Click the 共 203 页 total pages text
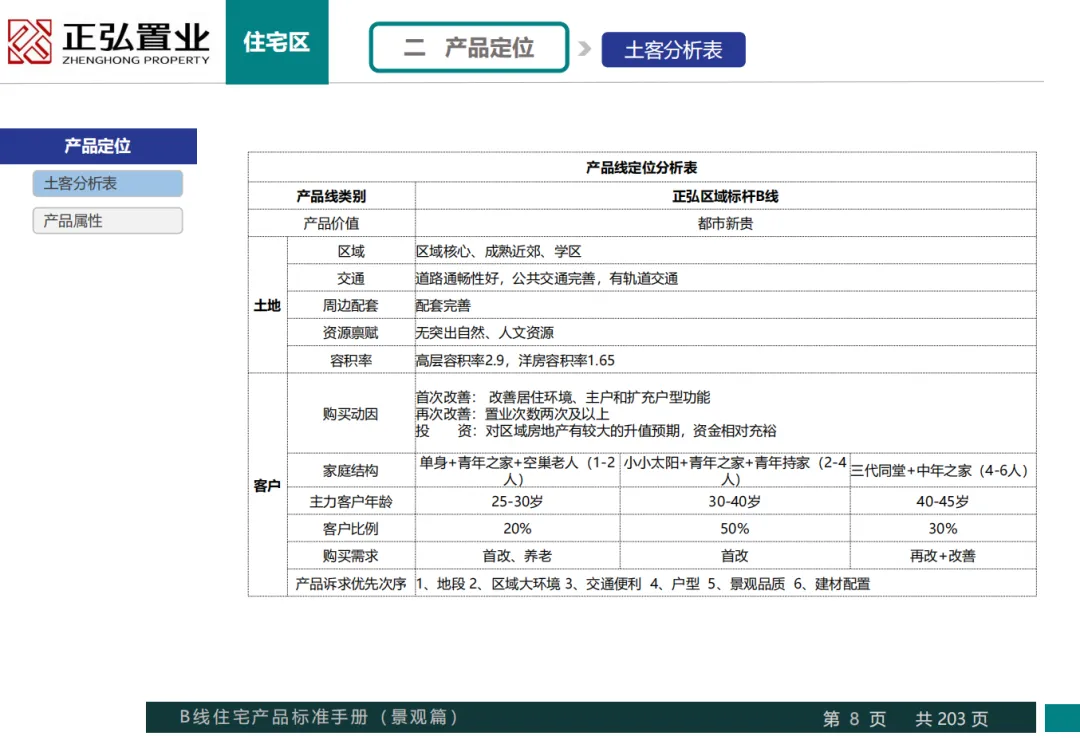The width and height of the screenshot is (1080, 748). coord(951,719)
